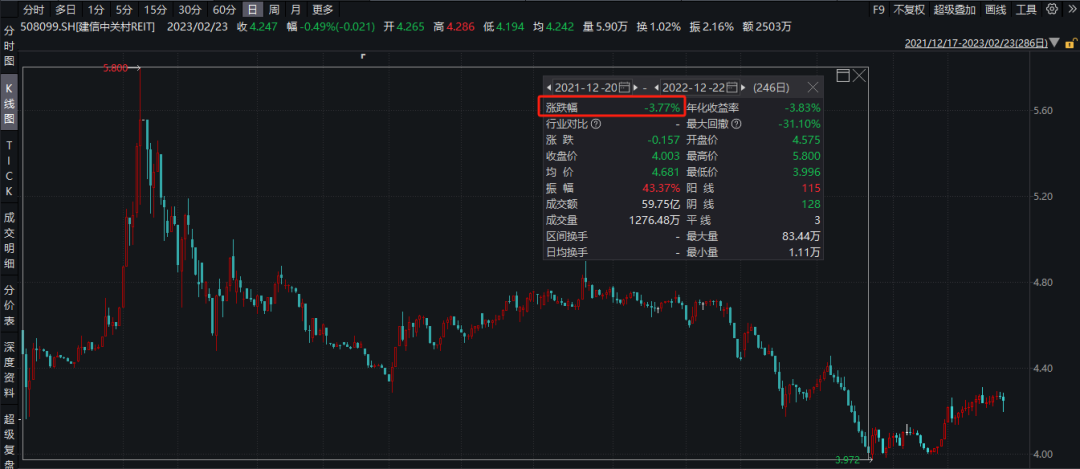This screenshot has height=469, width=1080.
Task: Close the interval statistics popup
Action: point(813,87)
